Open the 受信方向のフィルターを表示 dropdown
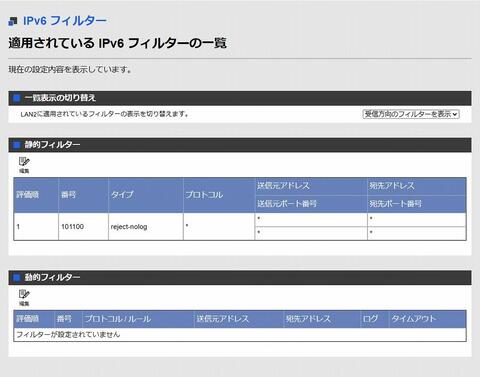The height and width of the screenshot is (377, 480). point(411,114)
